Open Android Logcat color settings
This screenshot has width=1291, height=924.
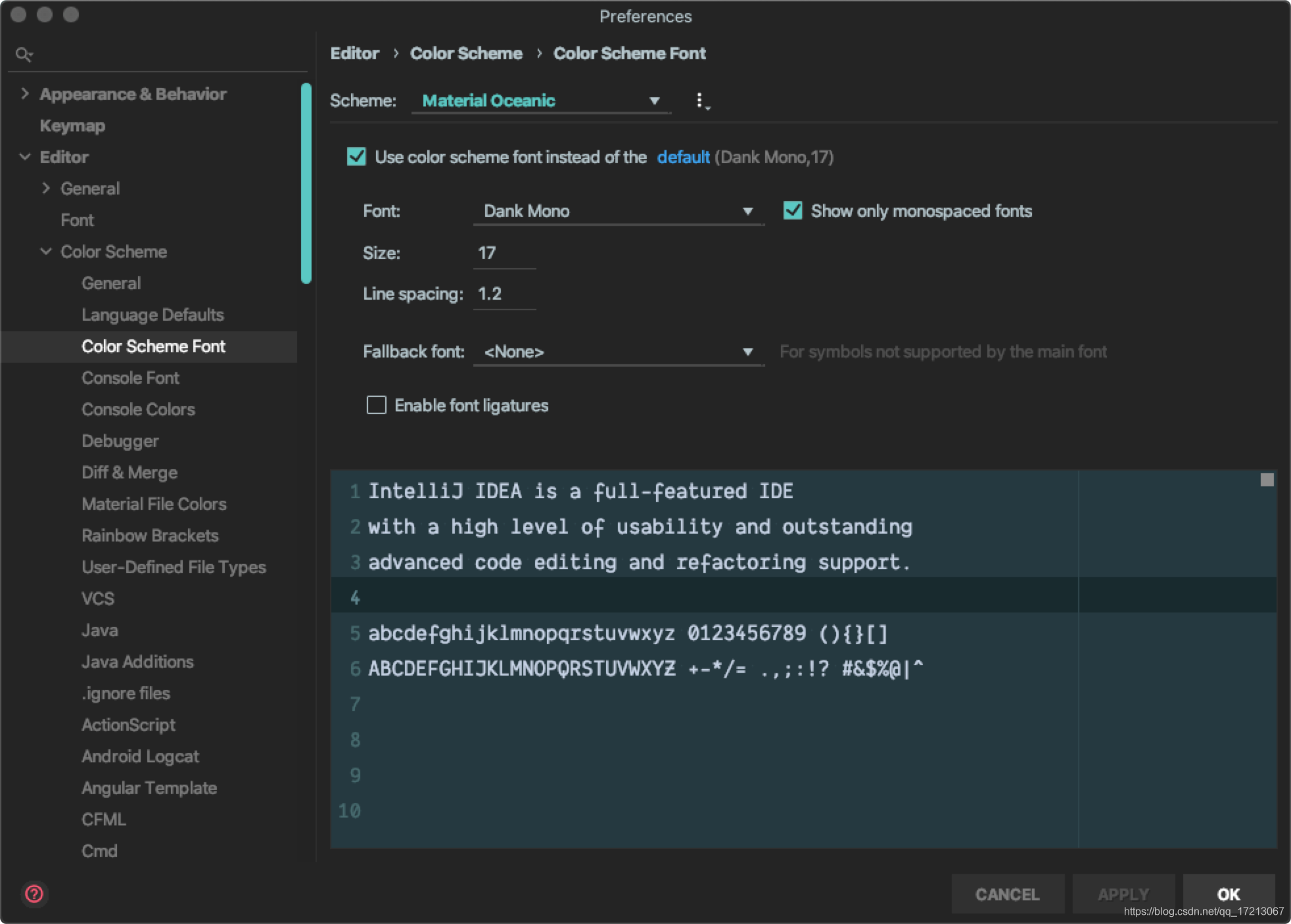click(140, 756)
